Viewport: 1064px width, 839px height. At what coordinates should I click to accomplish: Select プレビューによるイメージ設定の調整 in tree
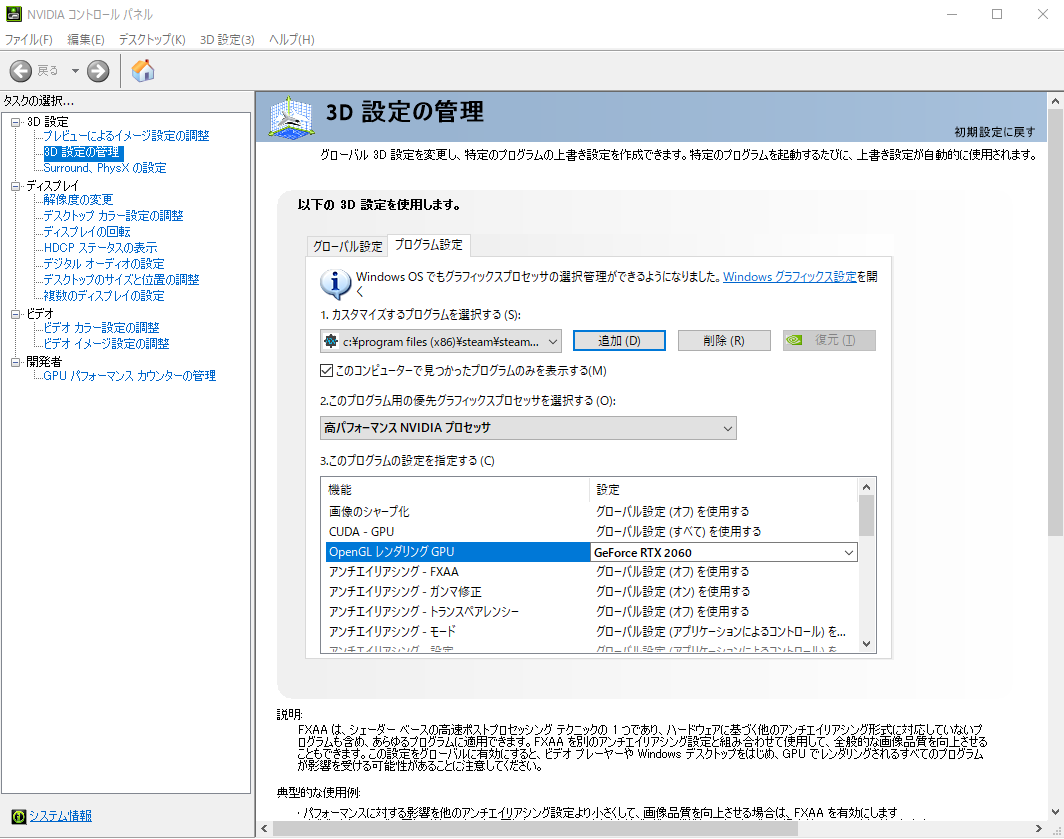(126, 136)
